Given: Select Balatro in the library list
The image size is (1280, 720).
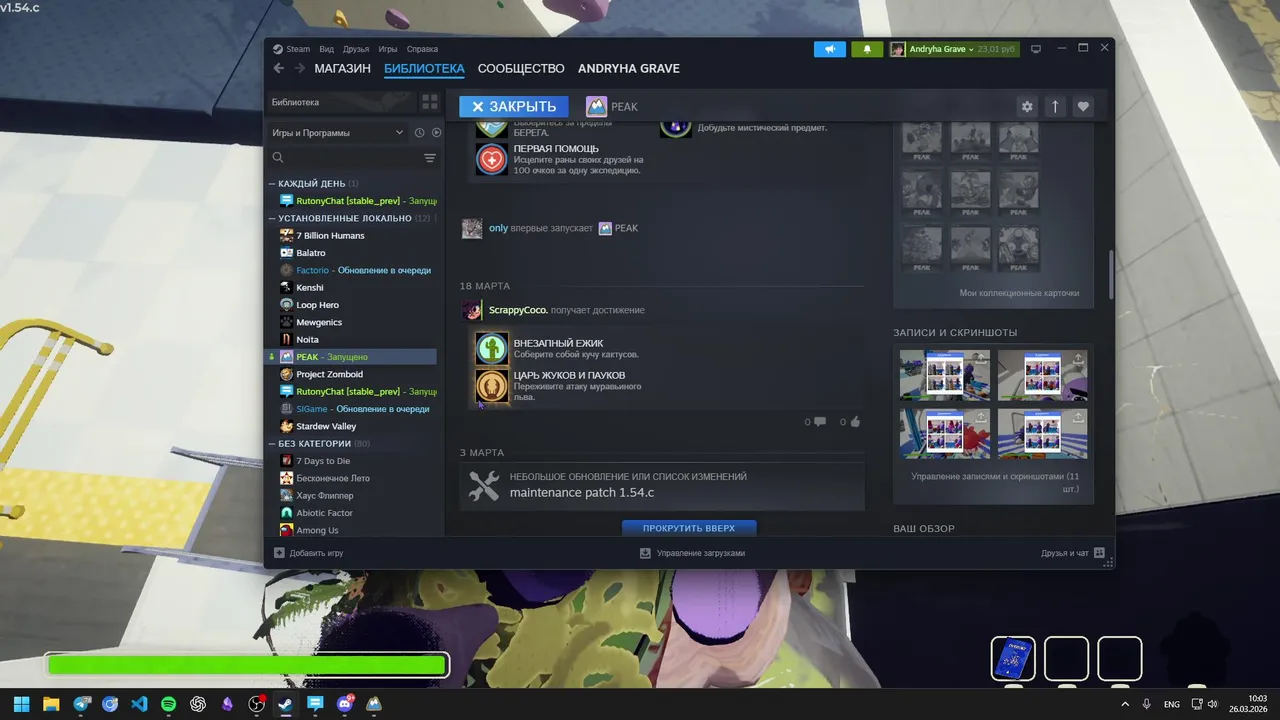Looking at the screenshot, I should 311,253.
